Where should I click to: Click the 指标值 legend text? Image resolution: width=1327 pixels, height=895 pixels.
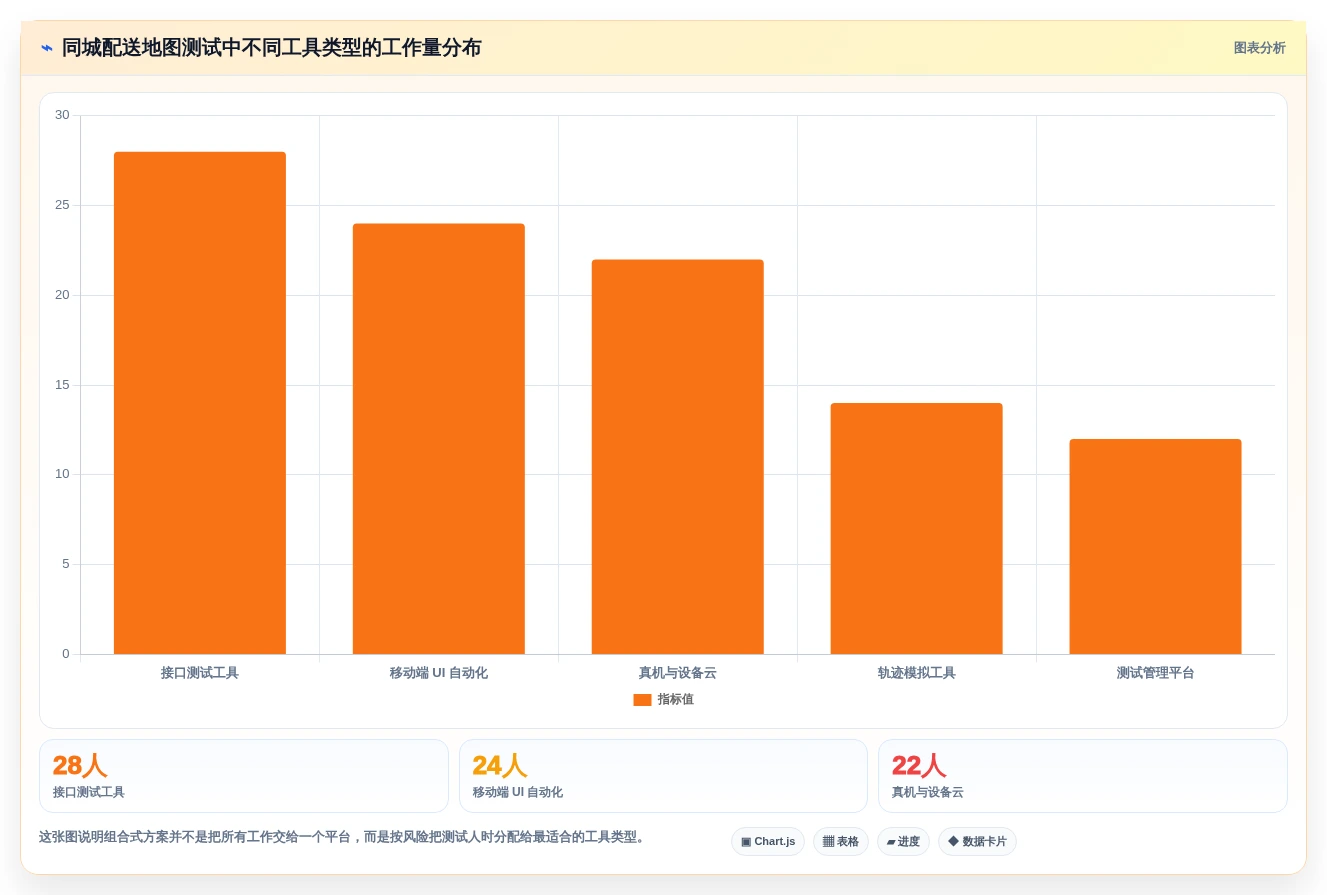point(675,700)
